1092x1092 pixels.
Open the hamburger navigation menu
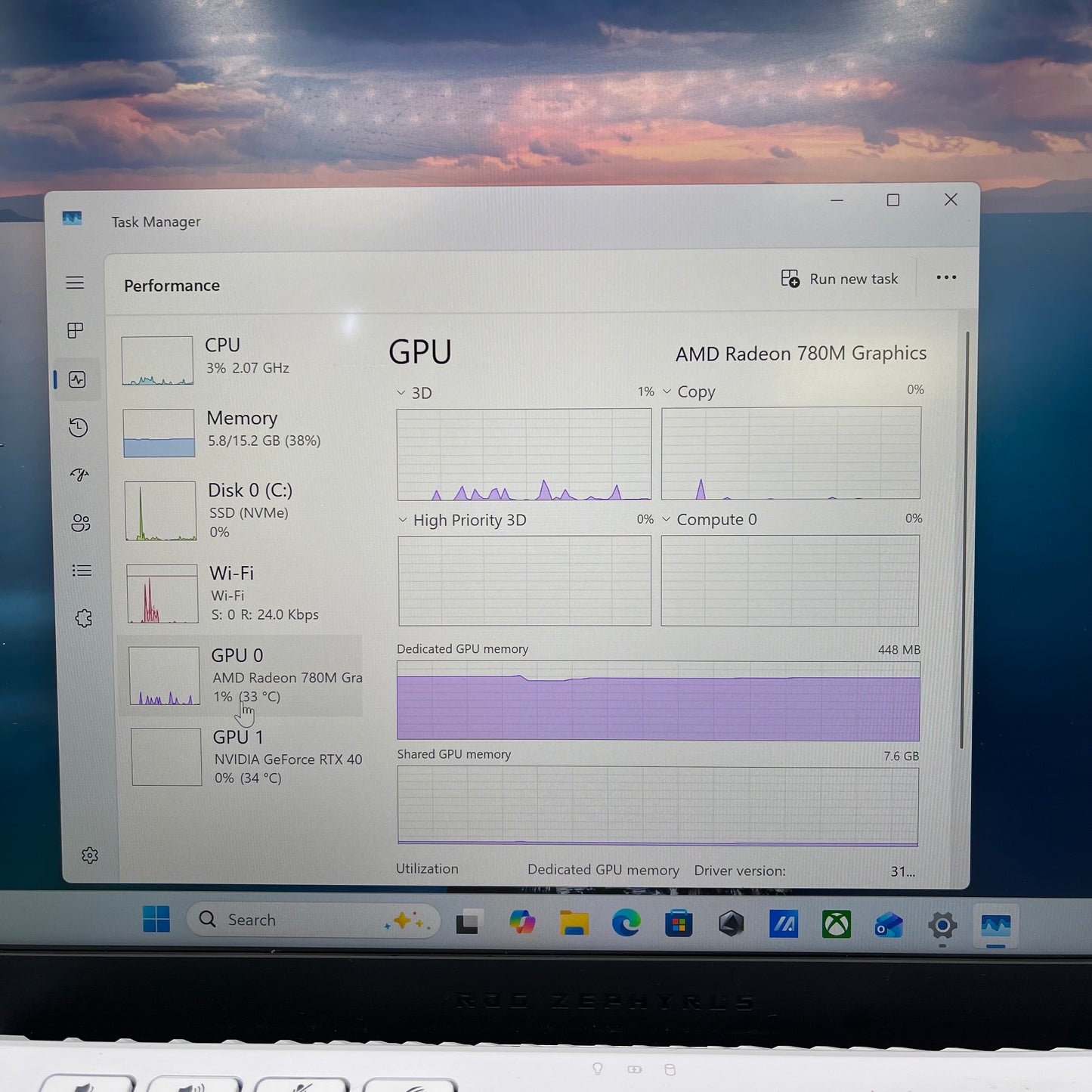pos(75,283)
